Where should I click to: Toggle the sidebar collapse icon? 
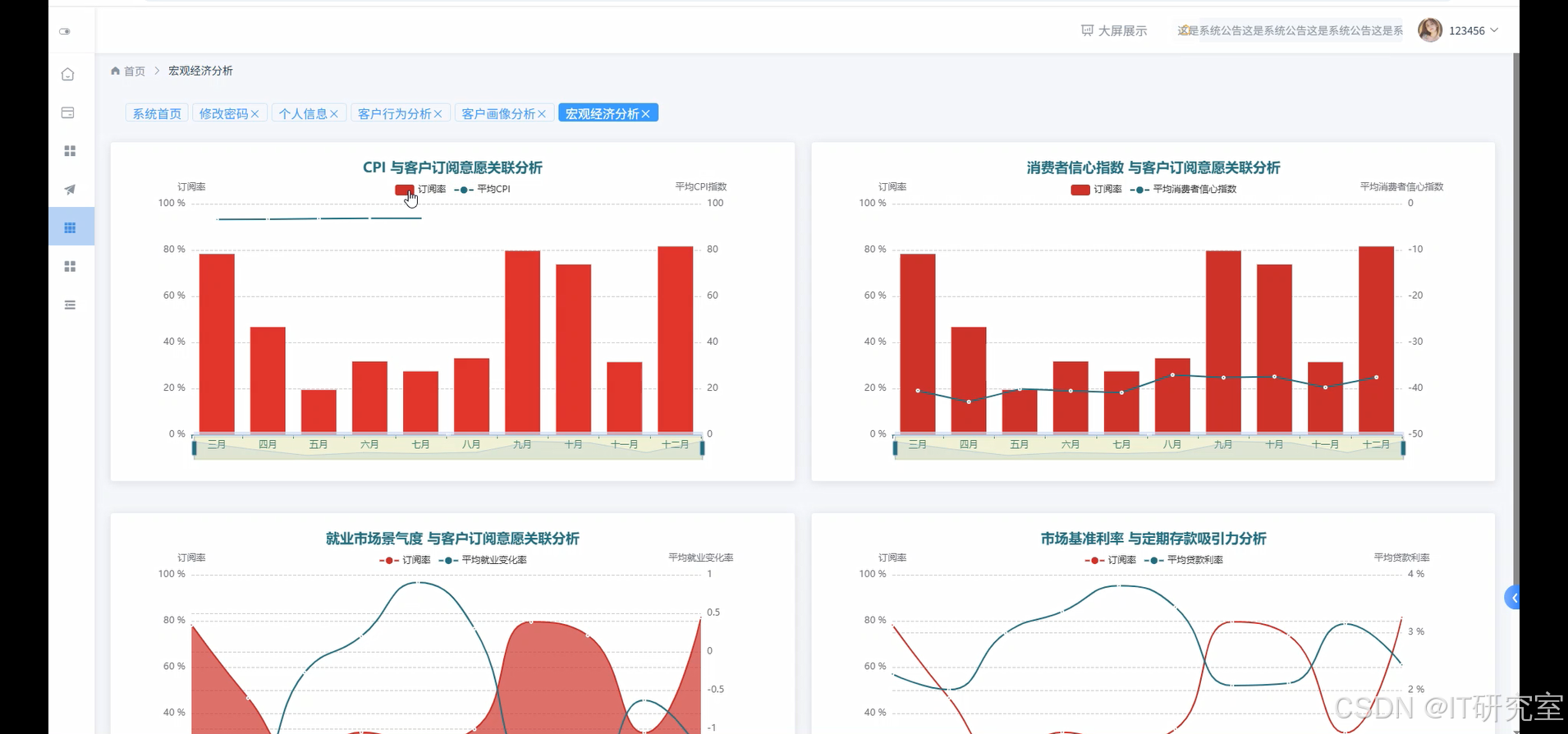click(x=65, y=31)
